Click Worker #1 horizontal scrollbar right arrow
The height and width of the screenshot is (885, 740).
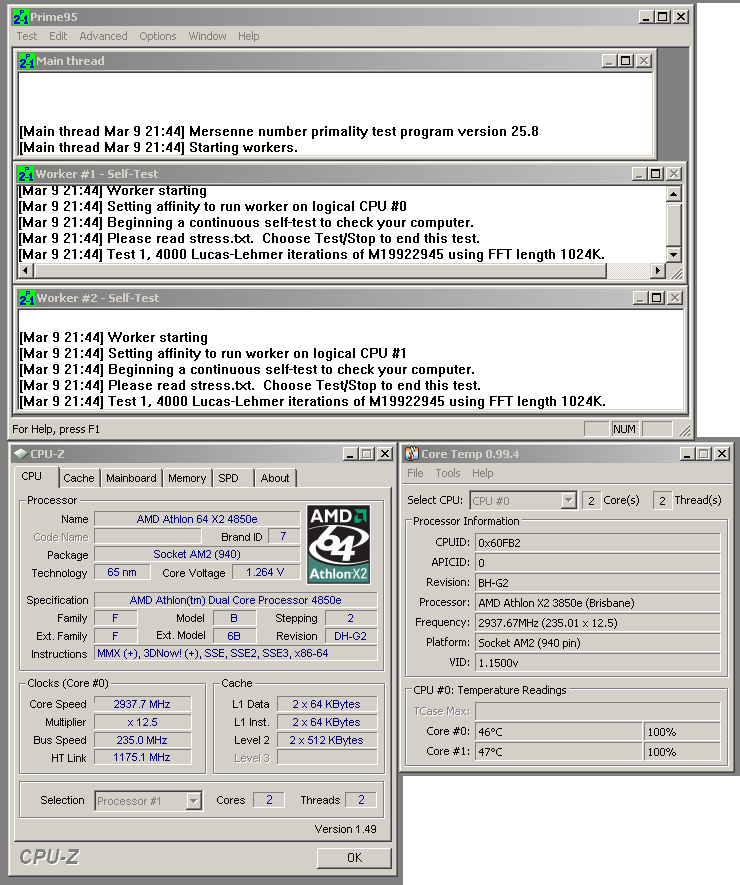click(657, 270)
